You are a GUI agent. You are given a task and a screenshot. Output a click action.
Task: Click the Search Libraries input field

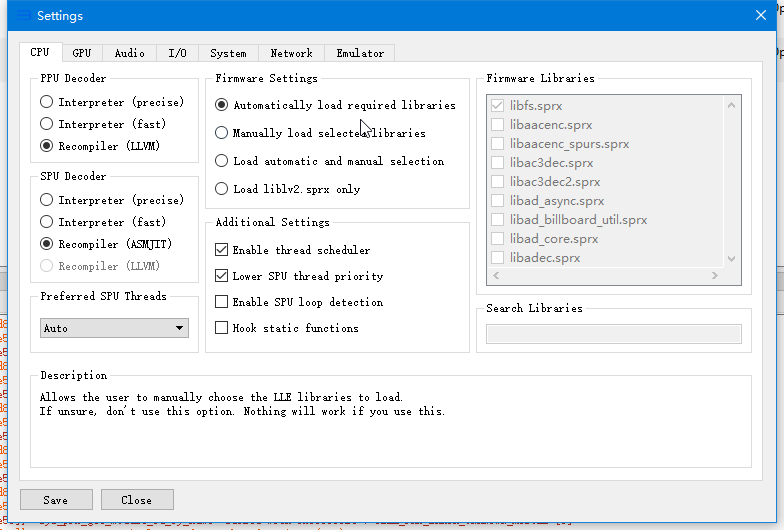tap(614, 334)
